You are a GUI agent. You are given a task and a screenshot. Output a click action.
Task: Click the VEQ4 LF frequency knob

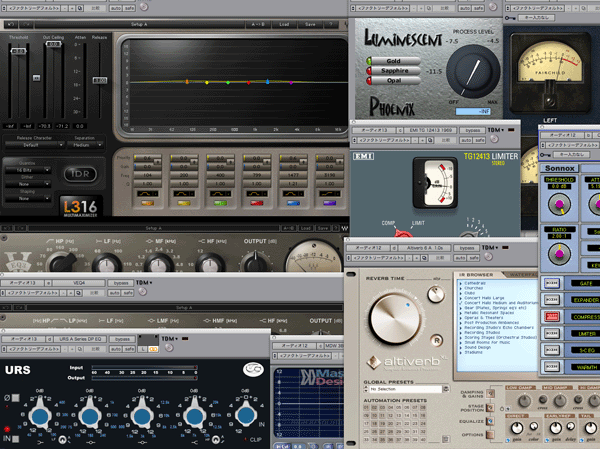tap(107, 263)
